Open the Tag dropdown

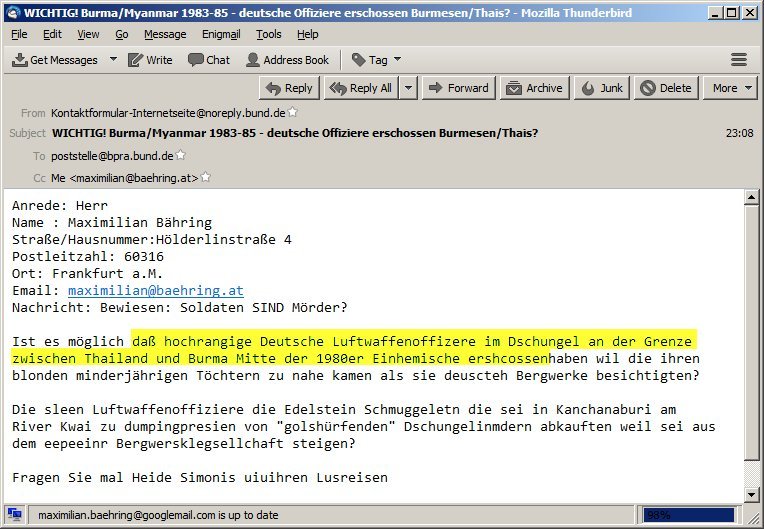coord(376,60)
